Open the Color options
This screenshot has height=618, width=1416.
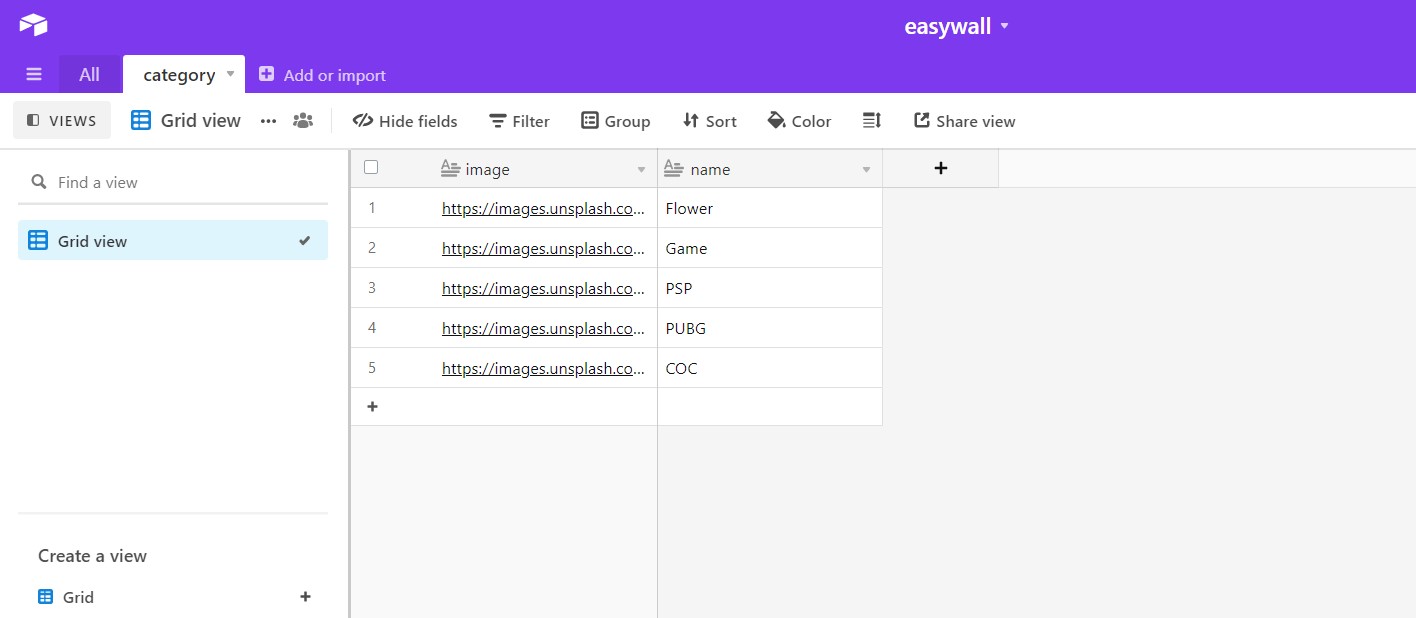click(799, 121)
